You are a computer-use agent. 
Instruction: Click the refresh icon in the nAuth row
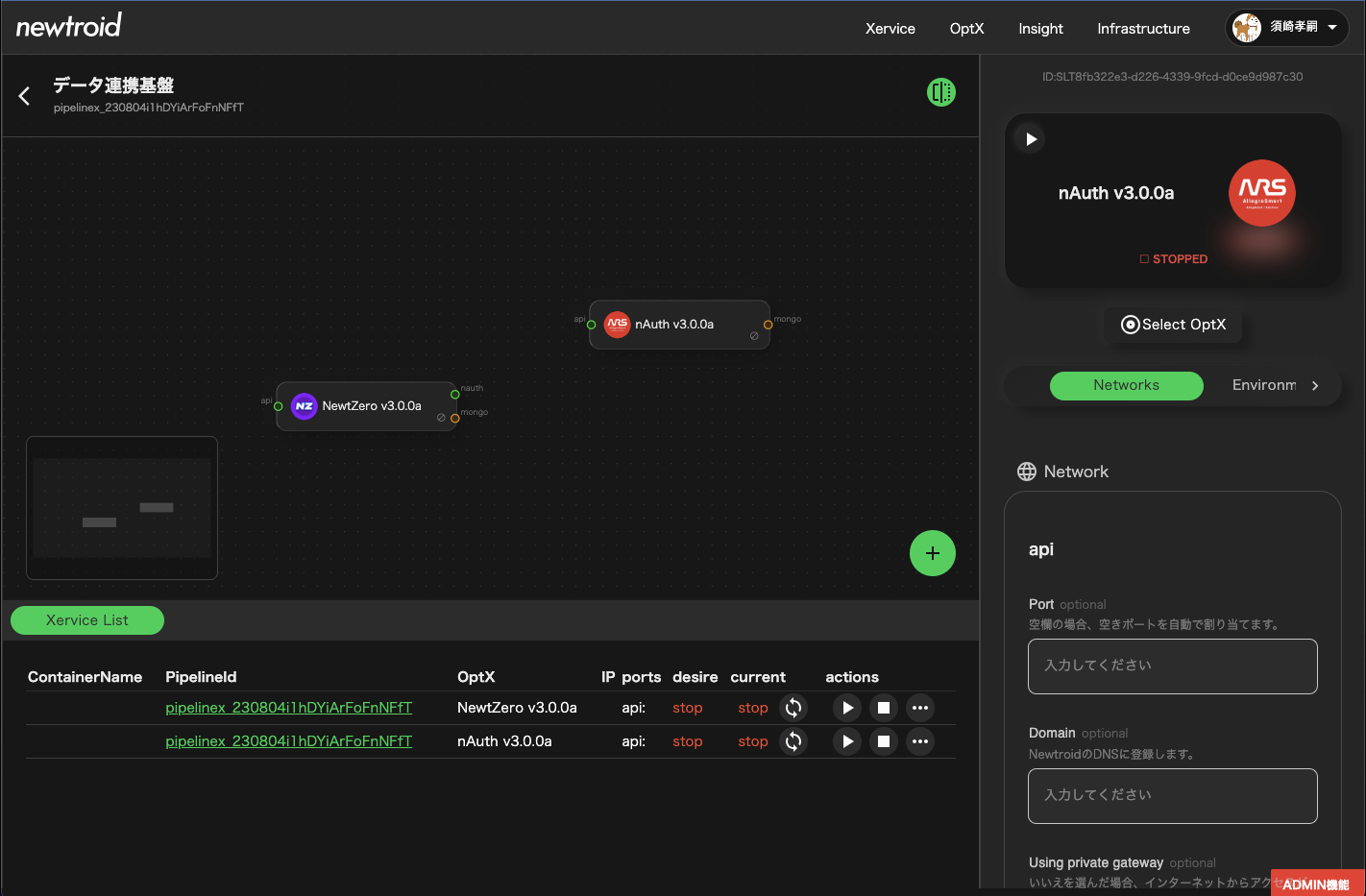793,741
